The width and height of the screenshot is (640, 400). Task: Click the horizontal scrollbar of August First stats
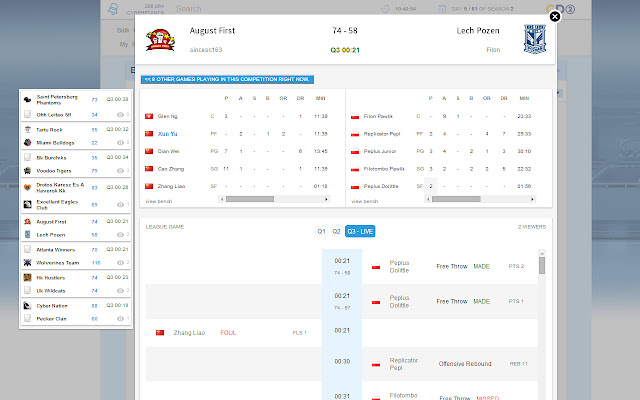click(250, 199)
